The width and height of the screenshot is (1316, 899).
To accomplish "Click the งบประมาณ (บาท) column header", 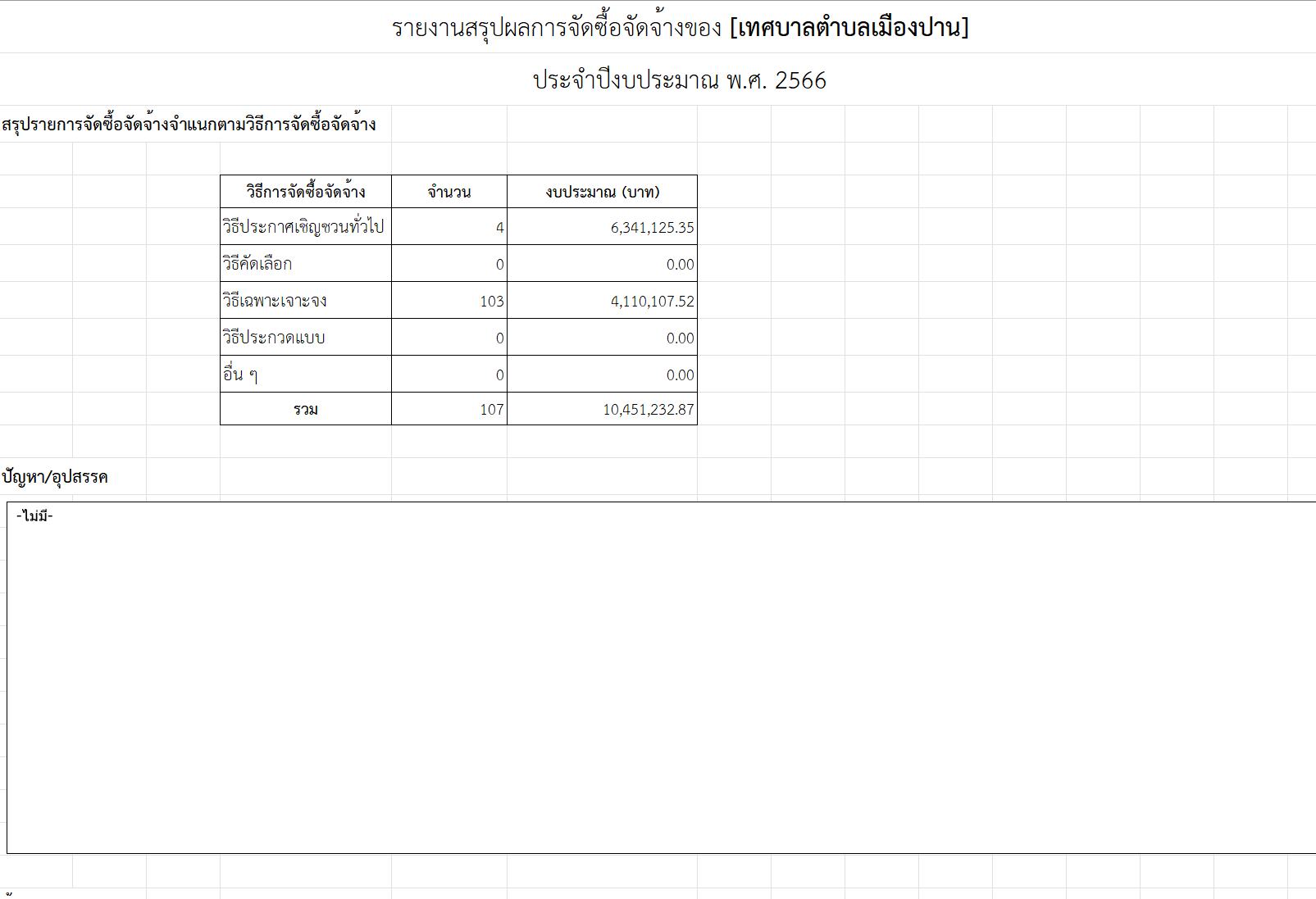I will (602, 192).
